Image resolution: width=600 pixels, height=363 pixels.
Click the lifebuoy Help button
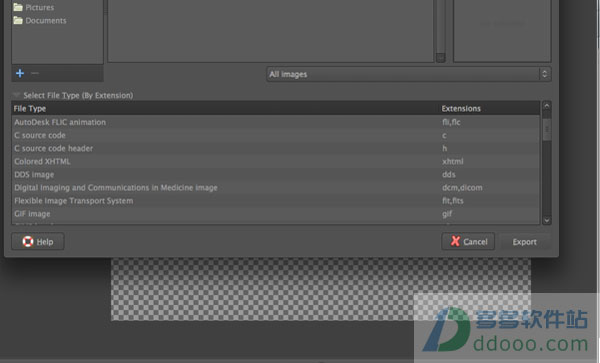(38, 241)
